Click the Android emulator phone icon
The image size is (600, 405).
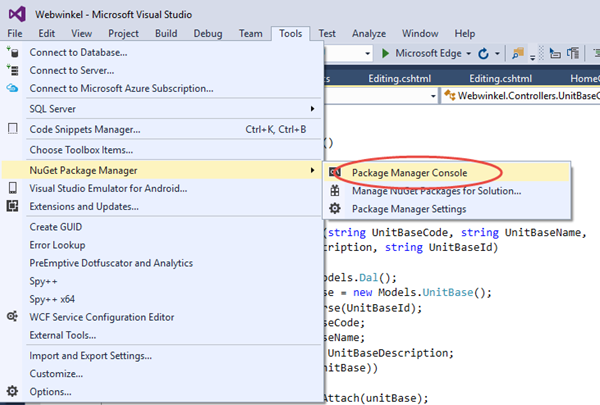pos(13,188)
